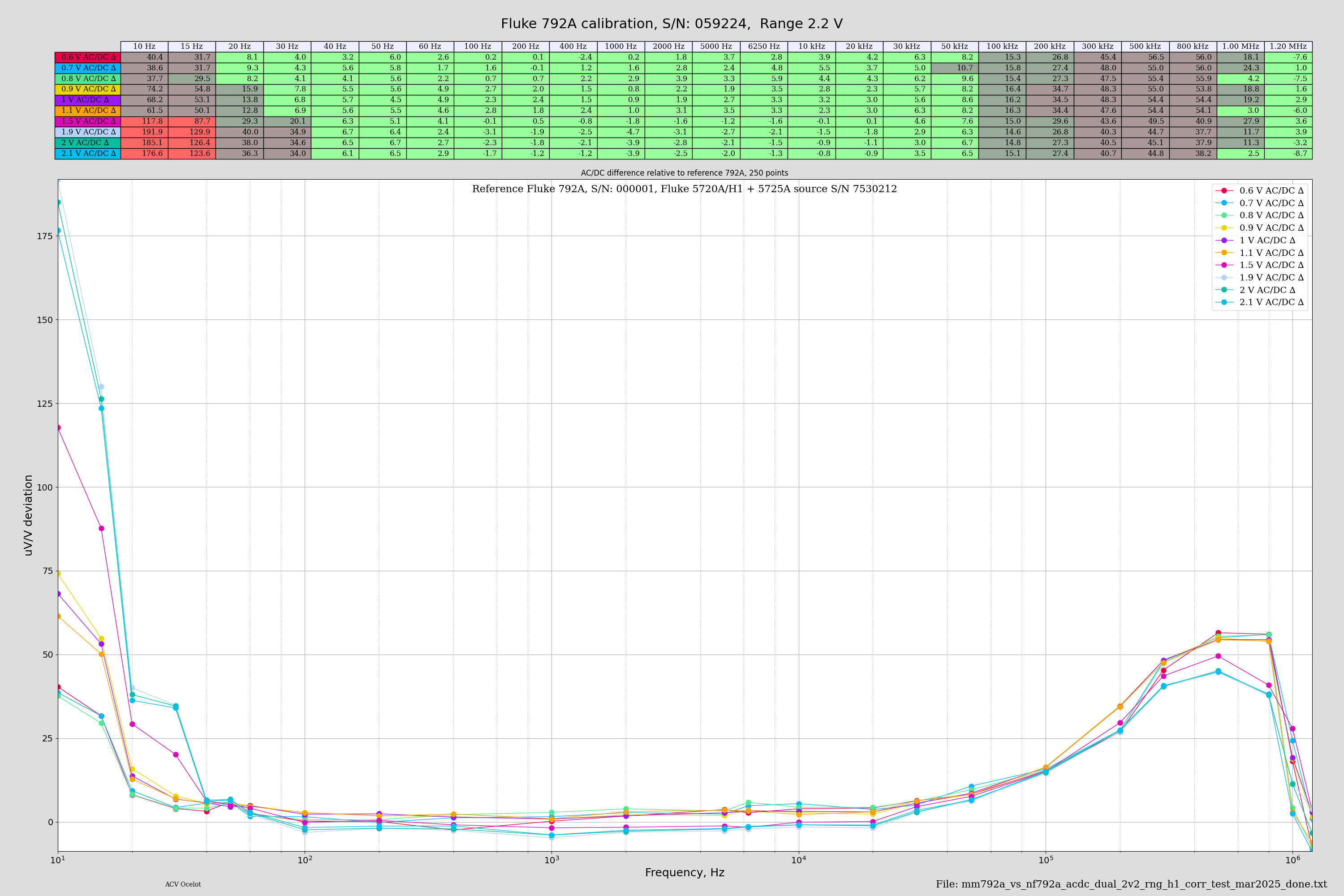Select the magenta "1.5 V AC/DC Δ" table row label
1344x896 pixels.
pos(88,121)
